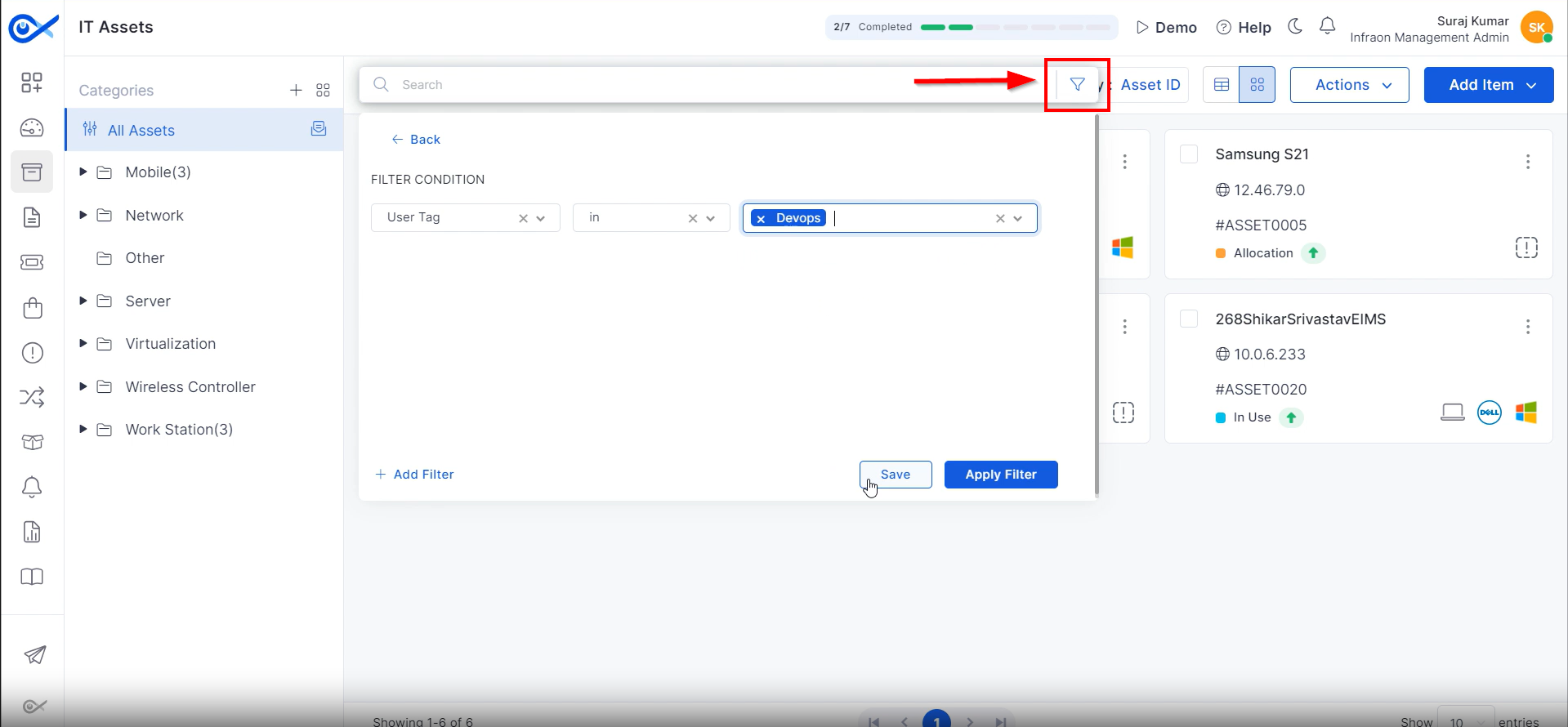
Task: Switch to list table view icon
Action: point(1222,85)
